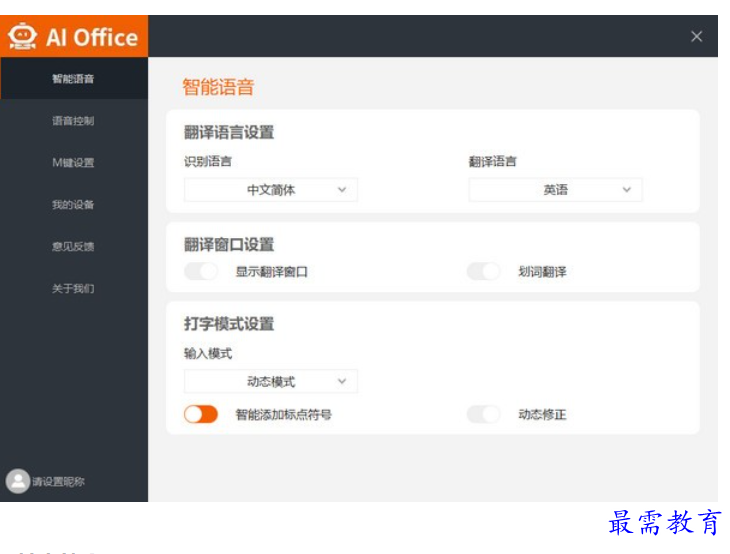Viewport: 730px width, 554px height.
Task: Toggle the 显示翻译窗口 switch
Action: [201, 271]
